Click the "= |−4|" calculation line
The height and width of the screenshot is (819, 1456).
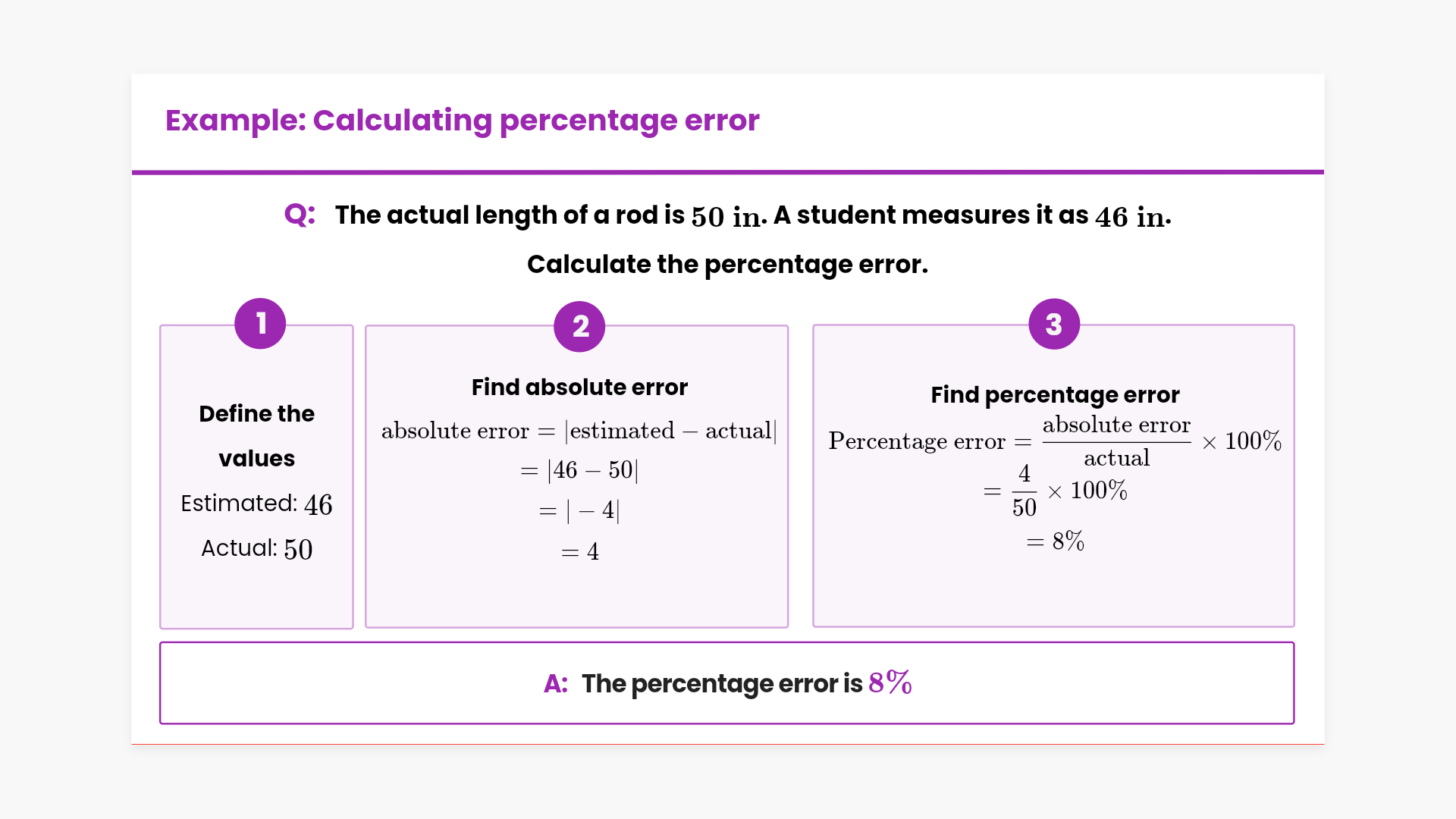tap(579, 510)
